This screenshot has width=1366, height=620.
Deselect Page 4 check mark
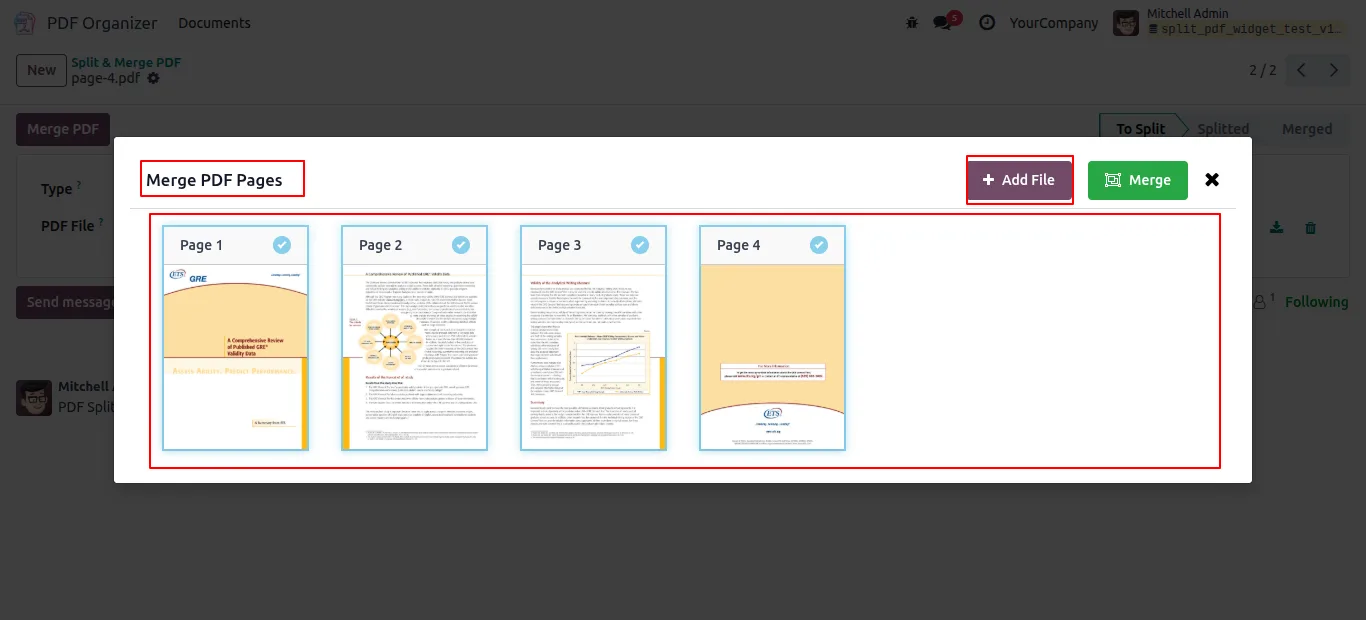(x=819, y=244)
